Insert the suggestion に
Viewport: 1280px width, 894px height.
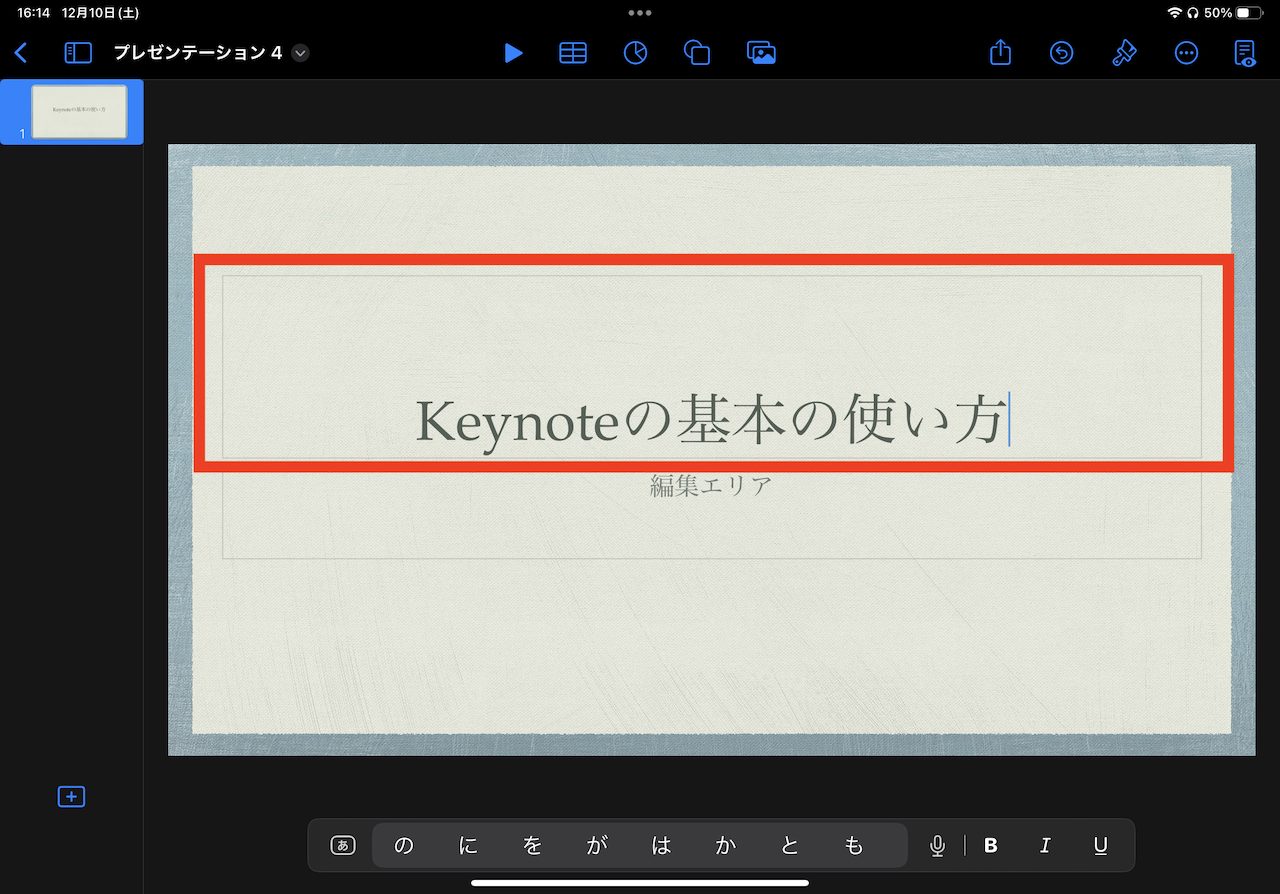pos(468,846)
